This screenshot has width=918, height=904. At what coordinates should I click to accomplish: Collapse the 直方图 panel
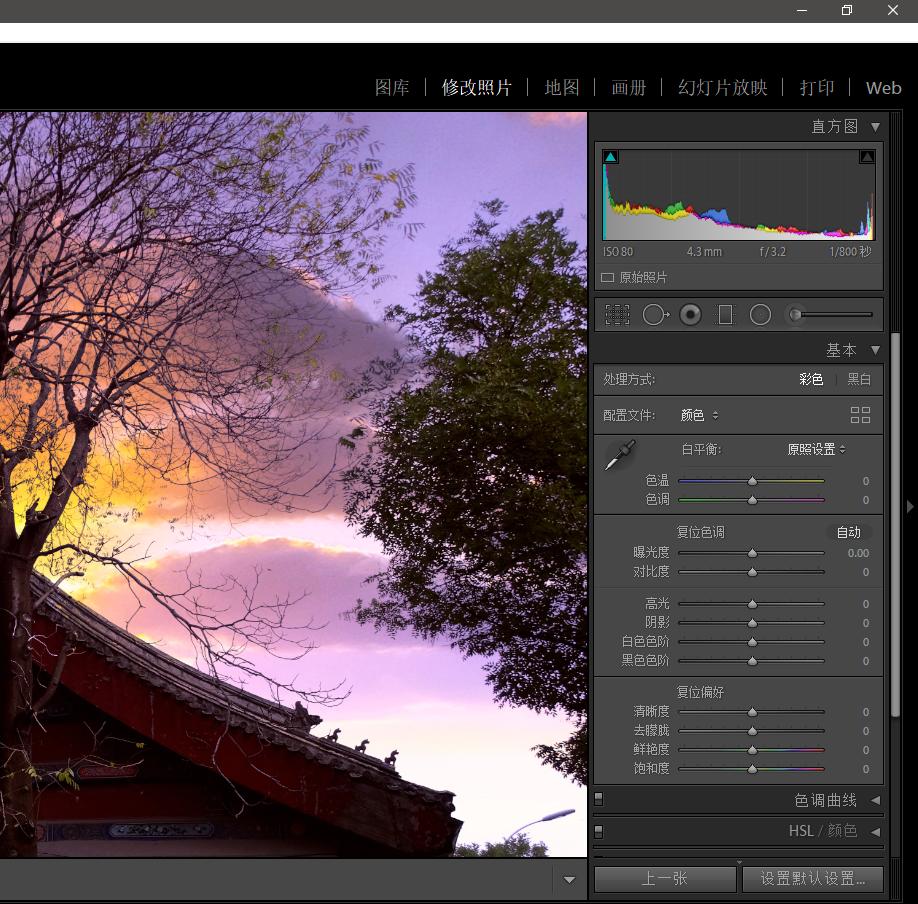[875, 127]
